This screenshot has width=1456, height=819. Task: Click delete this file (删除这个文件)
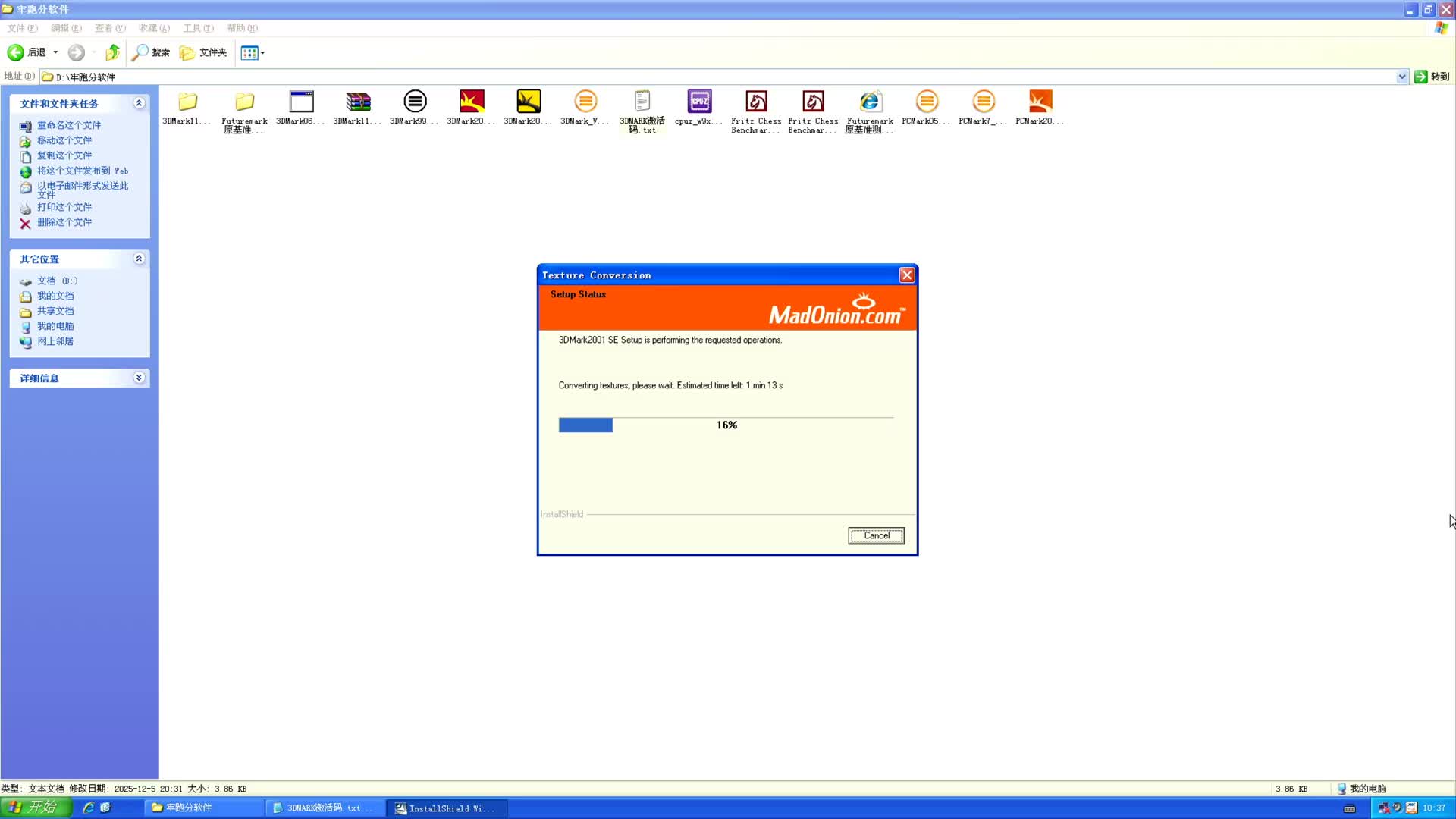(x=64, y=222)
